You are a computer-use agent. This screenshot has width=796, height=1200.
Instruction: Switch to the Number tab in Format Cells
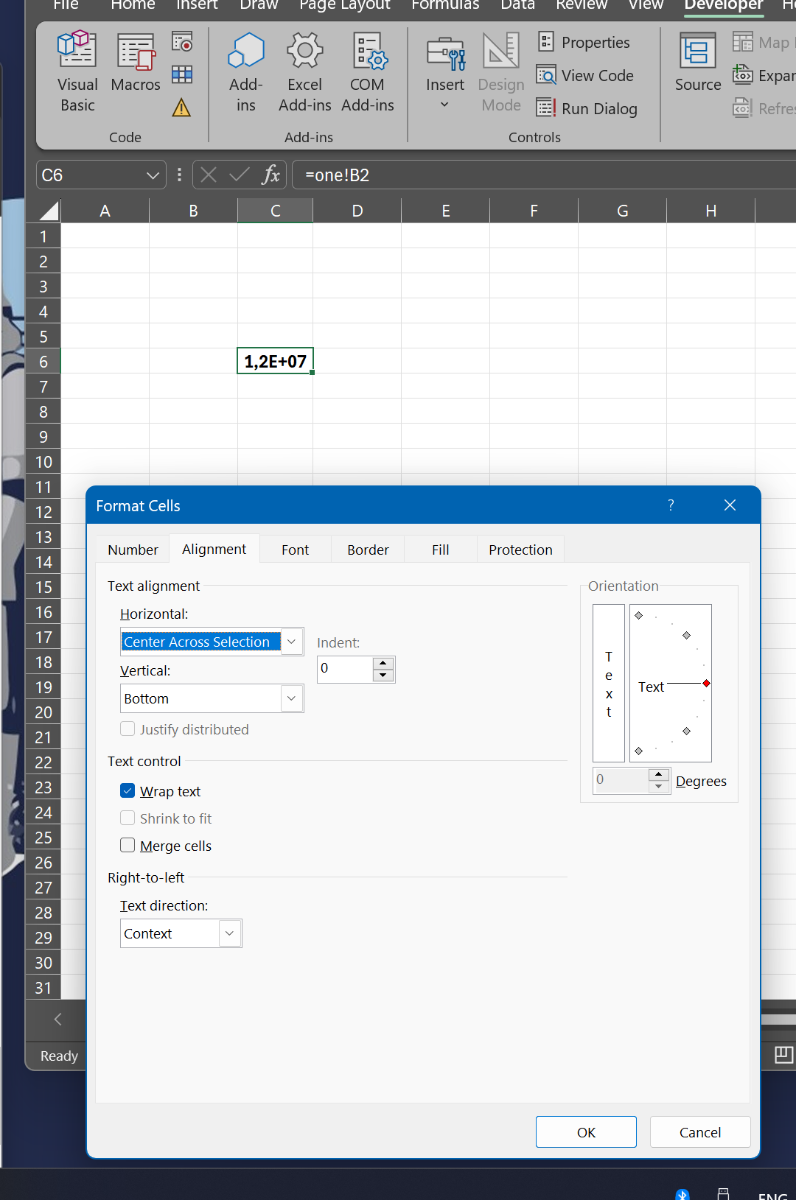tap(133, 550)
